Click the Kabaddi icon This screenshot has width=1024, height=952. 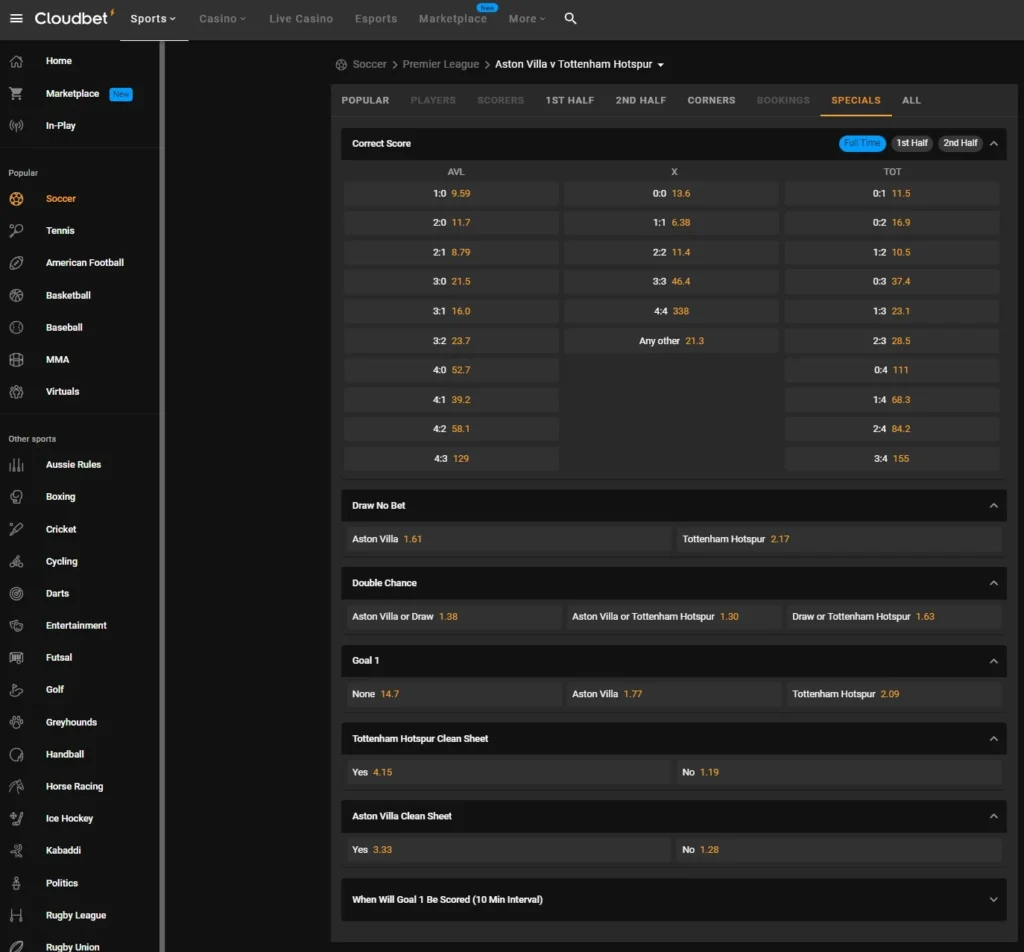(16, 850)
